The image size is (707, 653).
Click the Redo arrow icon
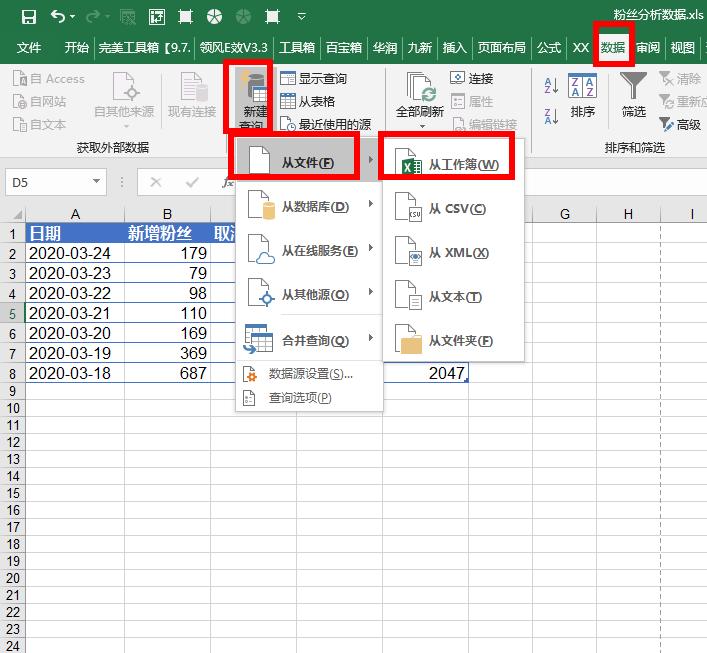93,17
